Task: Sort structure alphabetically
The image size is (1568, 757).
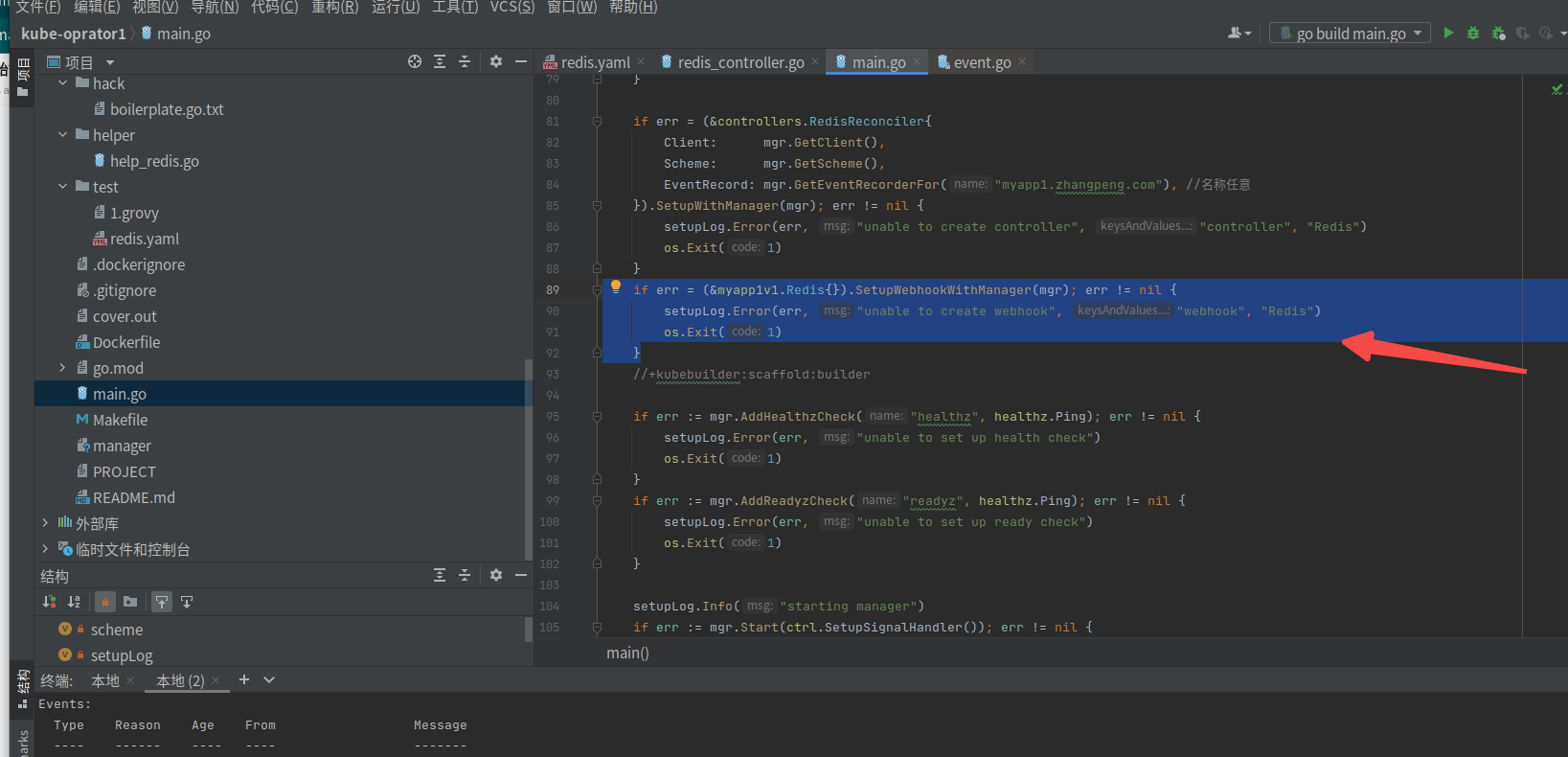Action: tap(74, 602)
